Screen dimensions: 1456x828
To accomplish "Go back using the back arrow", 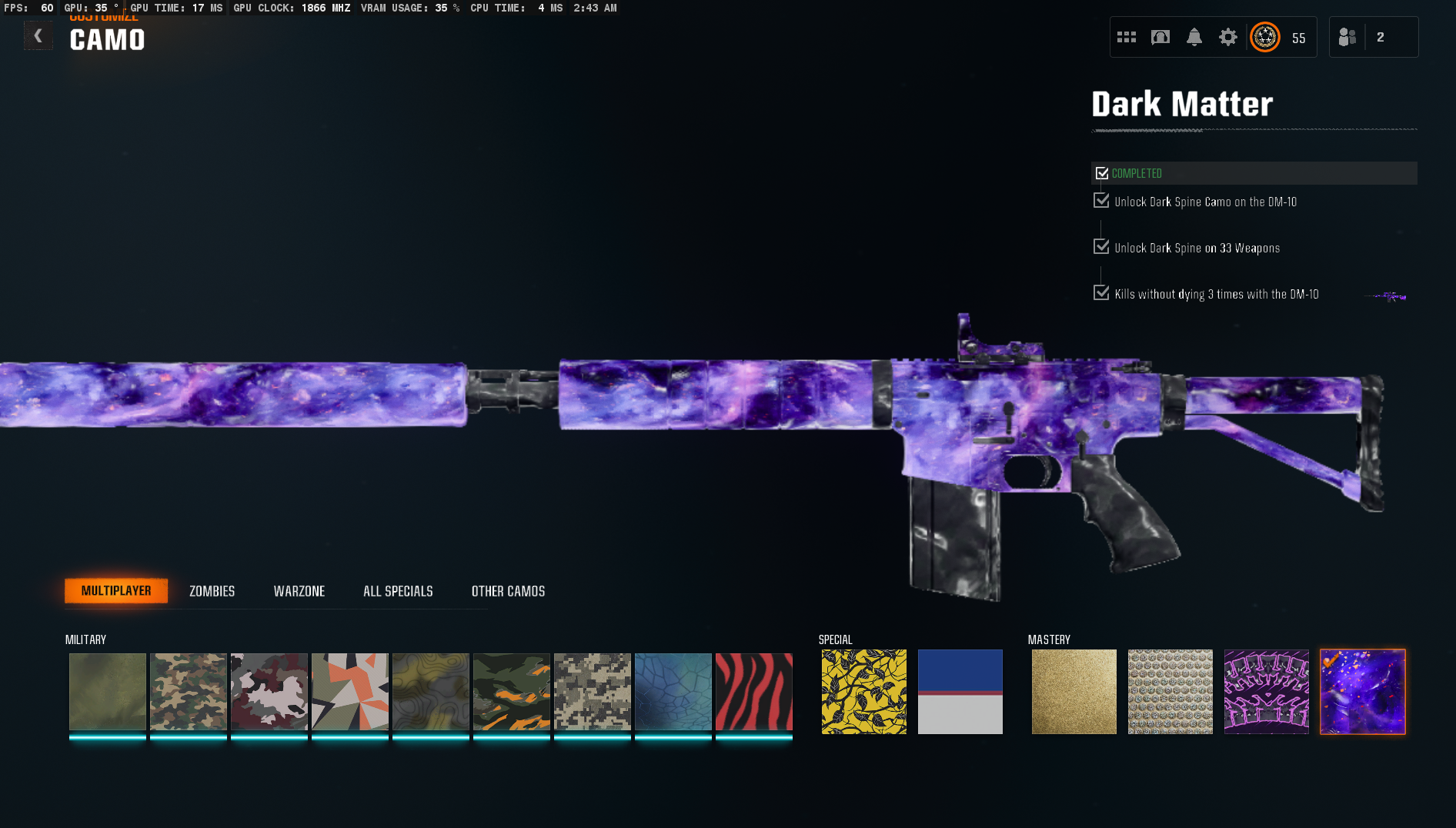I will 38,36.
